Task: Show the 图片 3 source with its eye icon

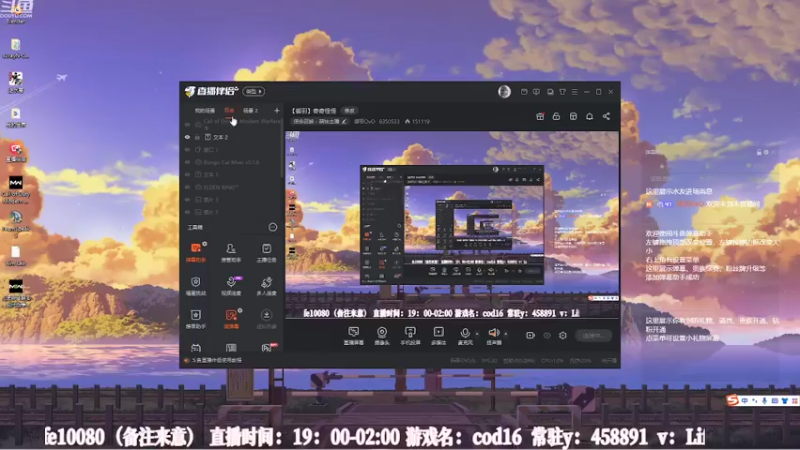Action: tap(187, 199)
